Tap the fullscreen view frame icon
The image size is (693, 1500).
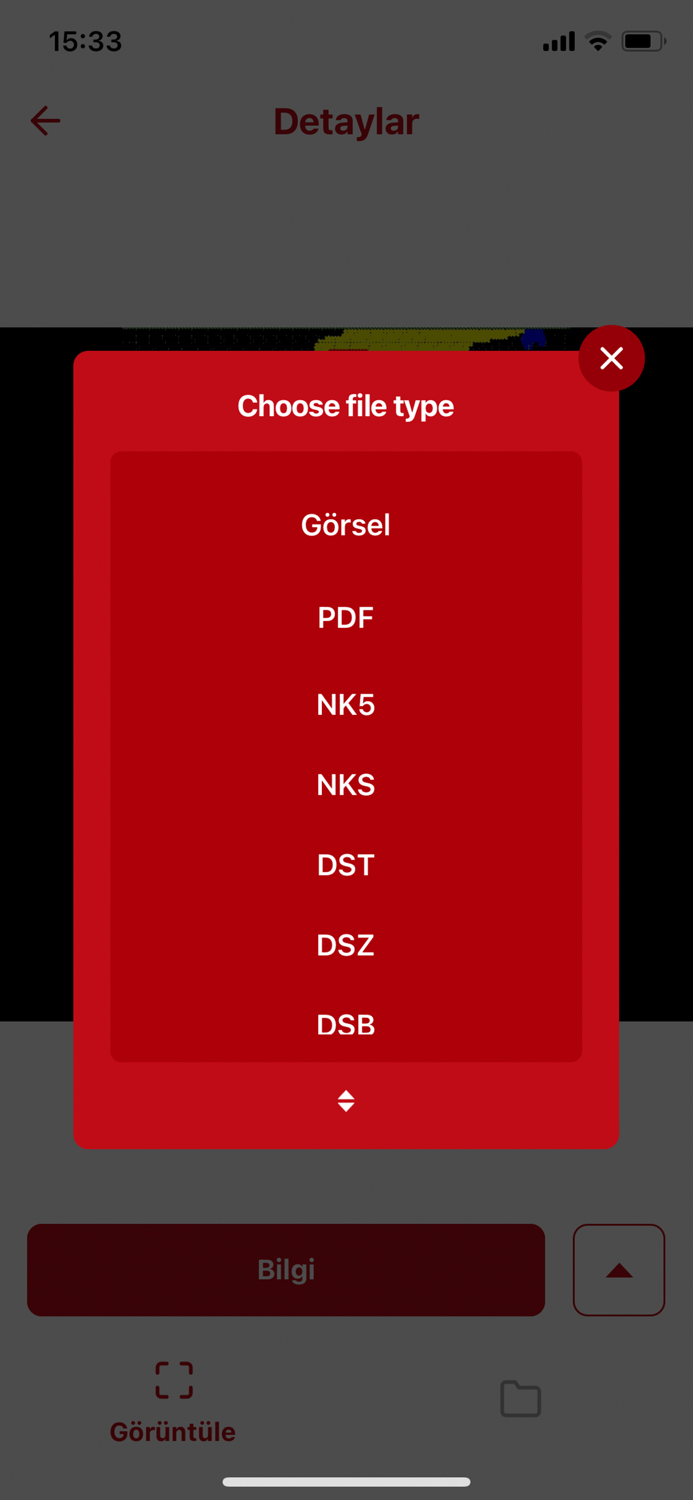[174, 1380]
